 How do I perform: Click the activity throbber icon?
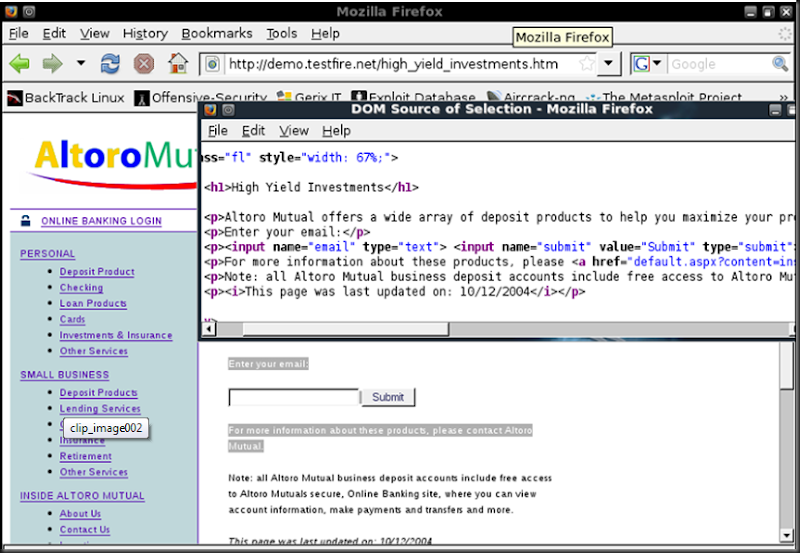(x=784, y=34)
